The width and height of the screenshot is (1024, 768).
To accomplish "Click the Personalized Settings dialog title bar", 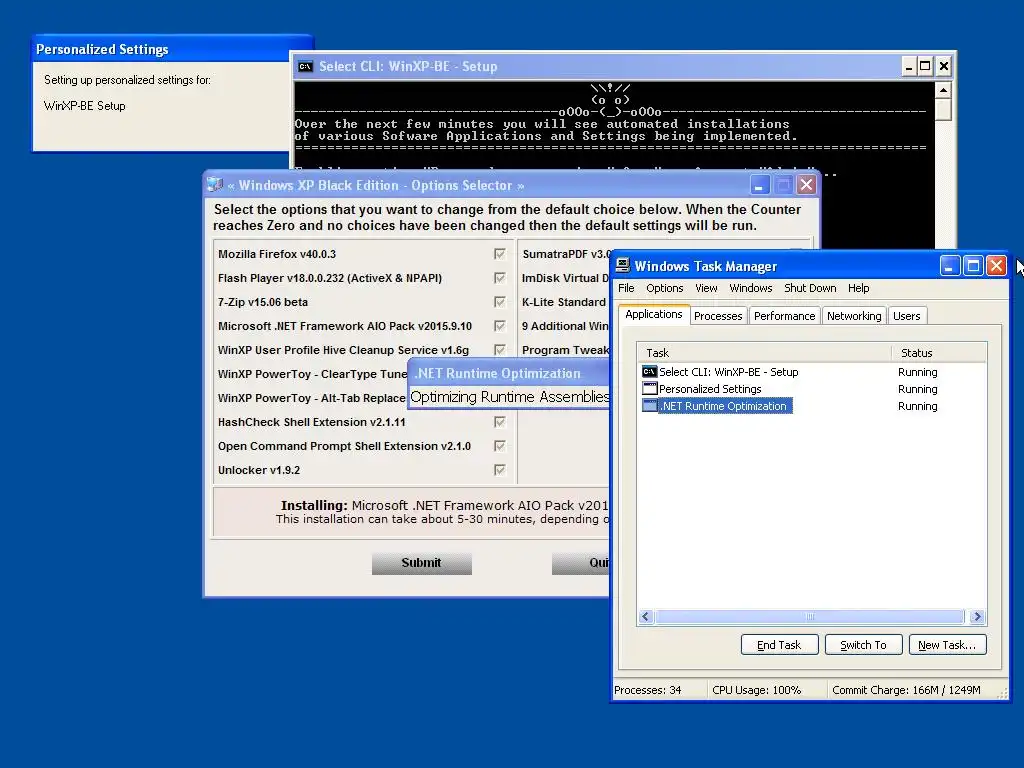I will pyautogui.click(x=172, y=49).
